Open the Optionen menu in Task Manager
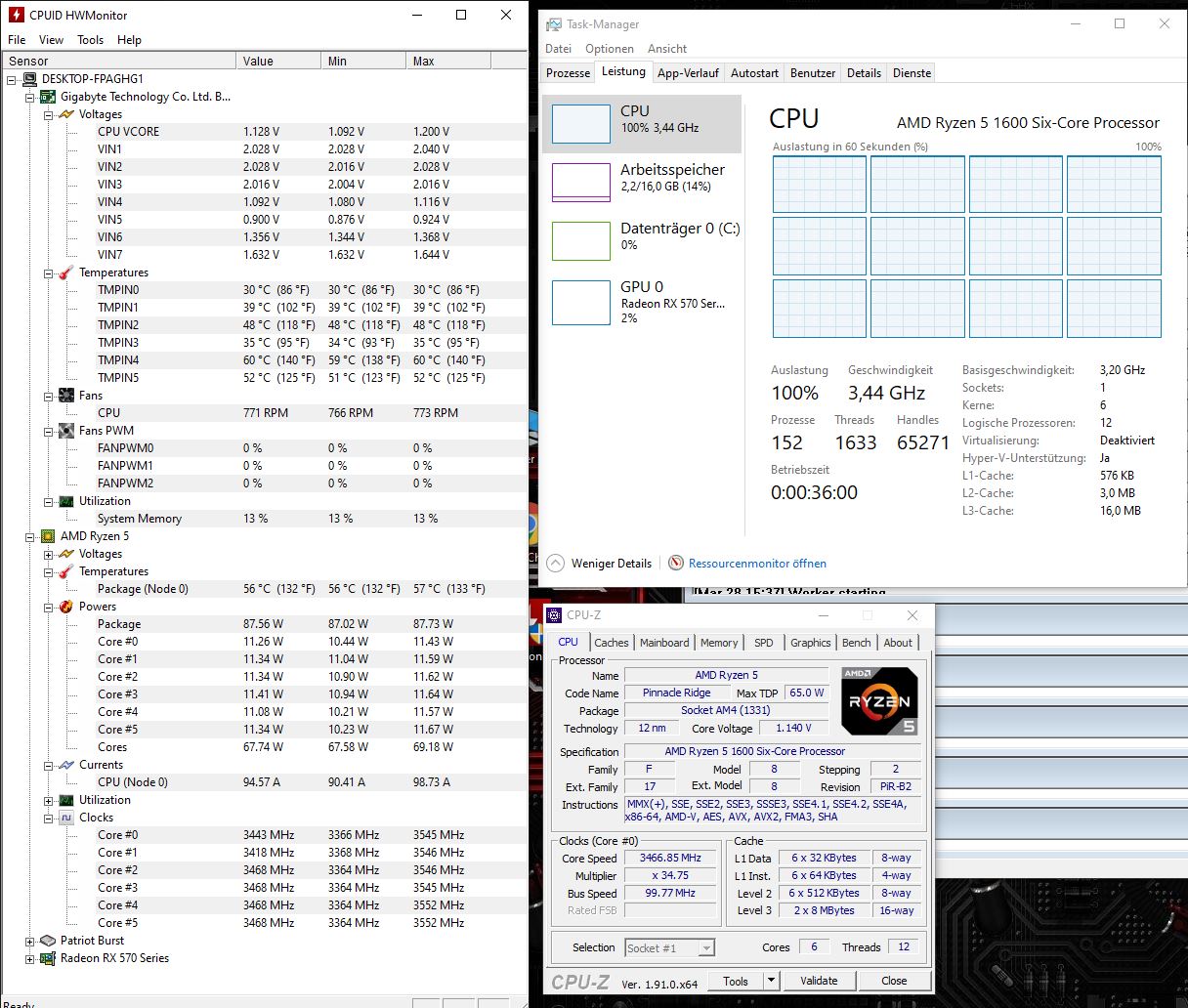Image resolution: width=1188 pixels, height=1008 pixels. (x=610, y=48)
